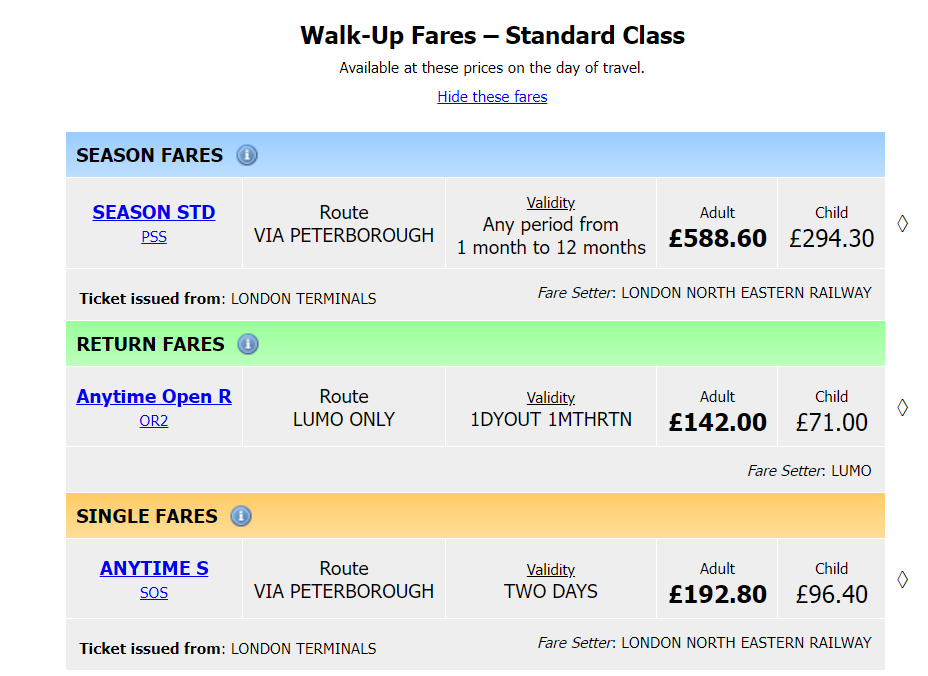Open the OR2 ticket code link
The image size is (928, 676).
click(x=154, y=421)
